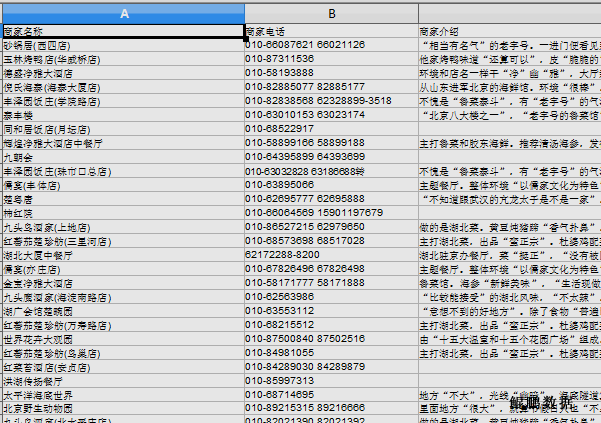Image resolution: width=601 pixels, height=423 pixels.
Task: Select phone cell 010-63895066
Action: point(332,185)
